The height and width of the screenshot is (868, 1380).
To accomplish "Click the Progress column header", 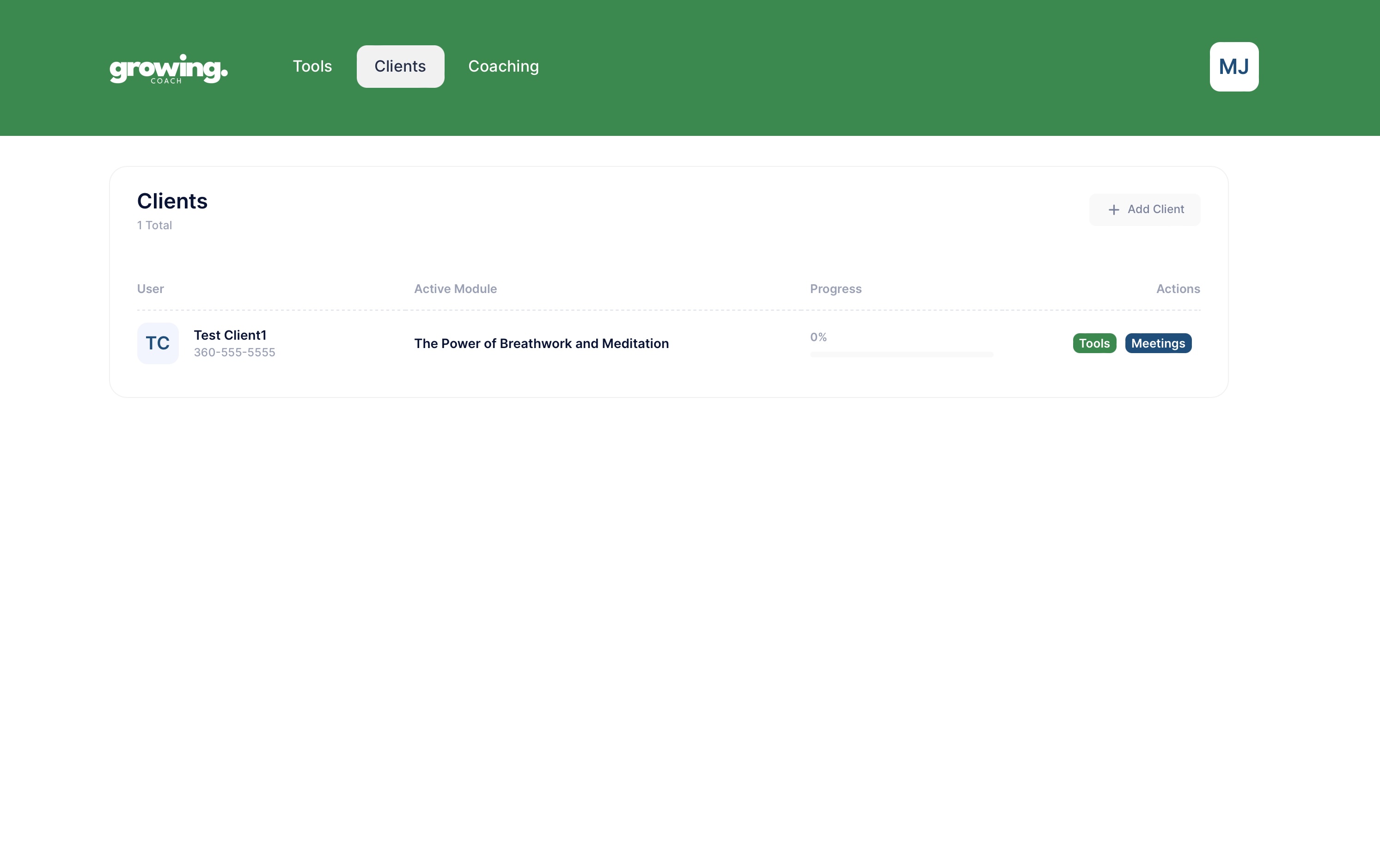I will (836, 289).
